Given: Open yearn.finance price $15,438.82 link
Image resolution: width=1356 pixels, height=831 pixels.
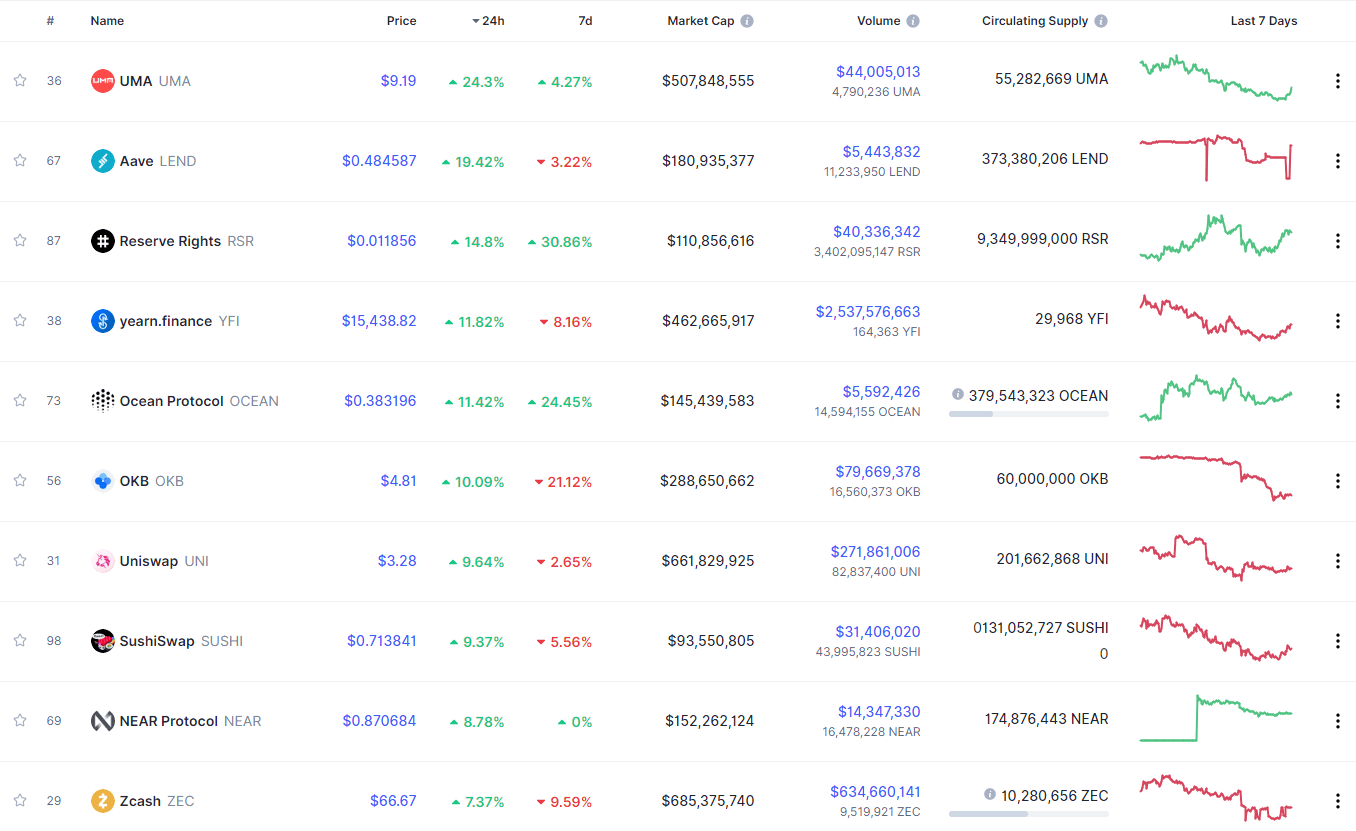Looking at the screenshot, I should click(x=379, y=321).
